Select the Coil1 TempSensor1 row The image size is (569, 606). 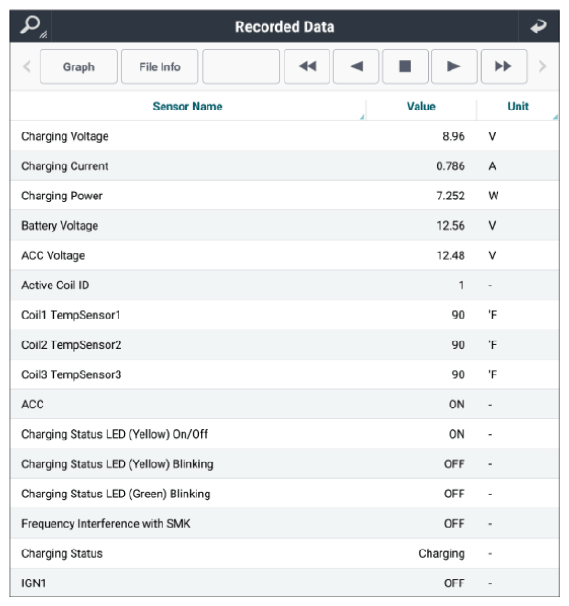click(284, 315)
